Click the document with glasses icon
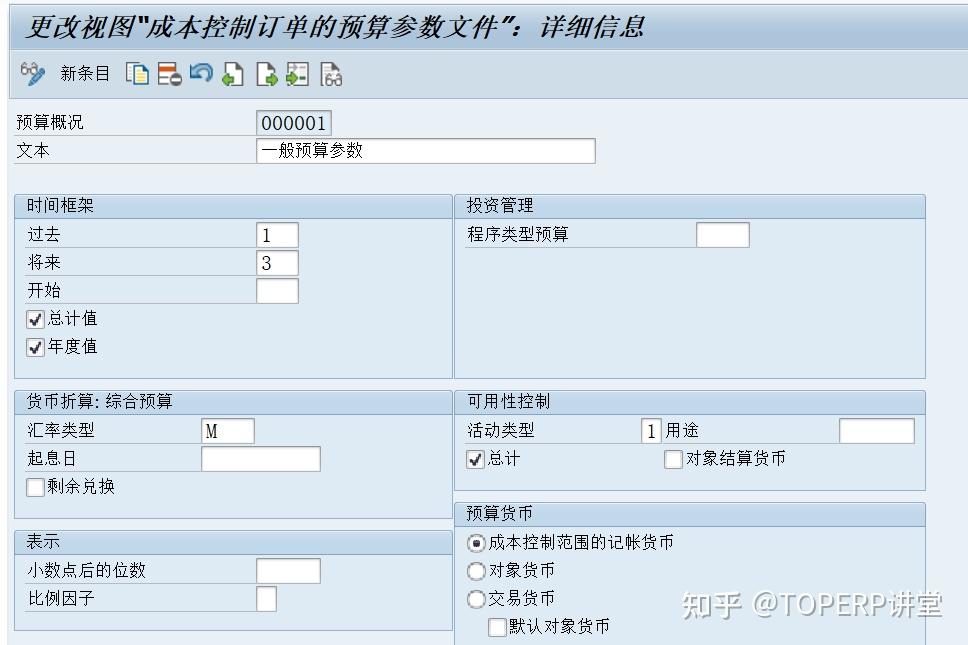 point(331,74)
